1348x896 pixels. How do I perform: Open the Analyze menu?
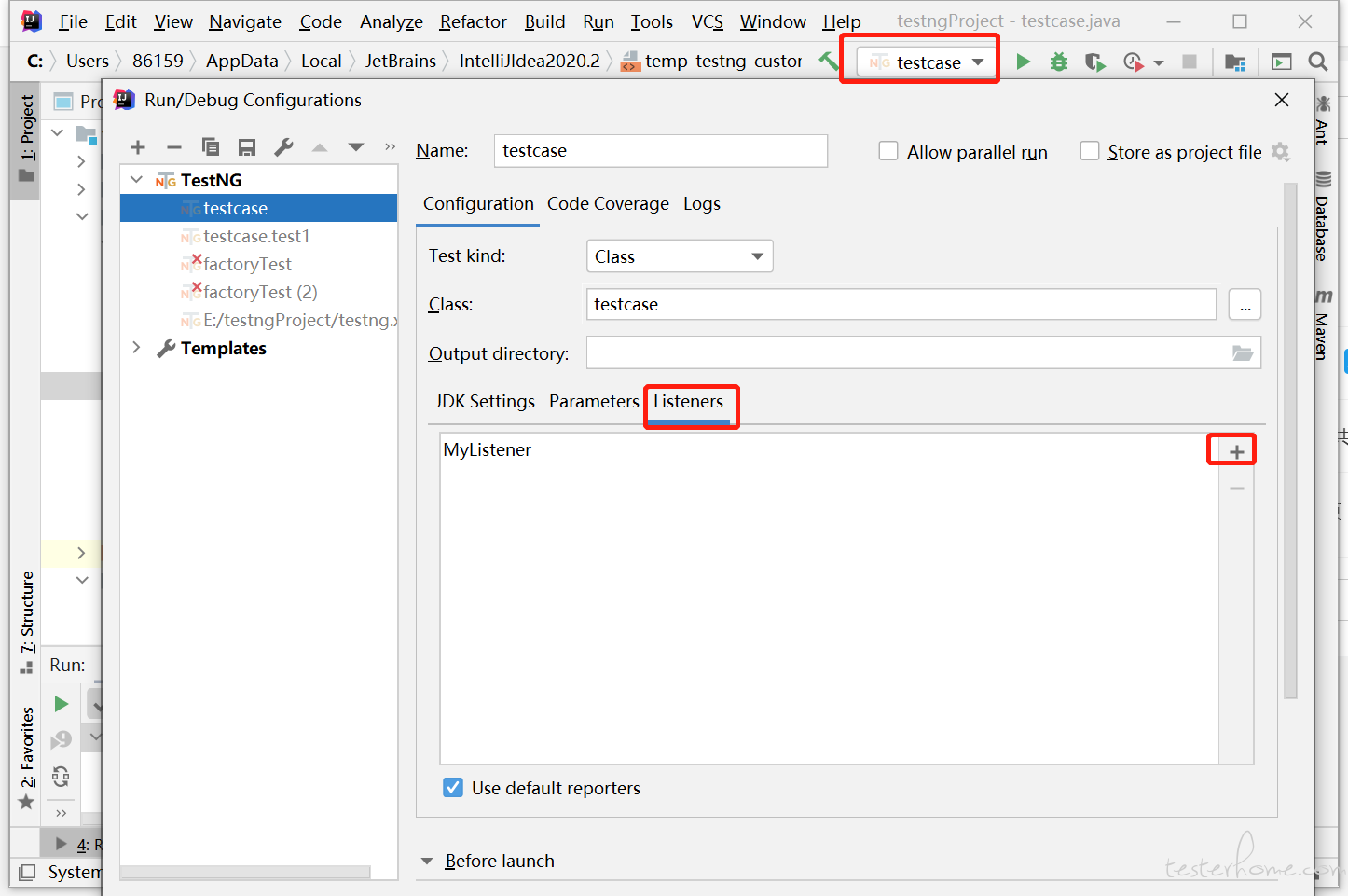coord(392,21)
